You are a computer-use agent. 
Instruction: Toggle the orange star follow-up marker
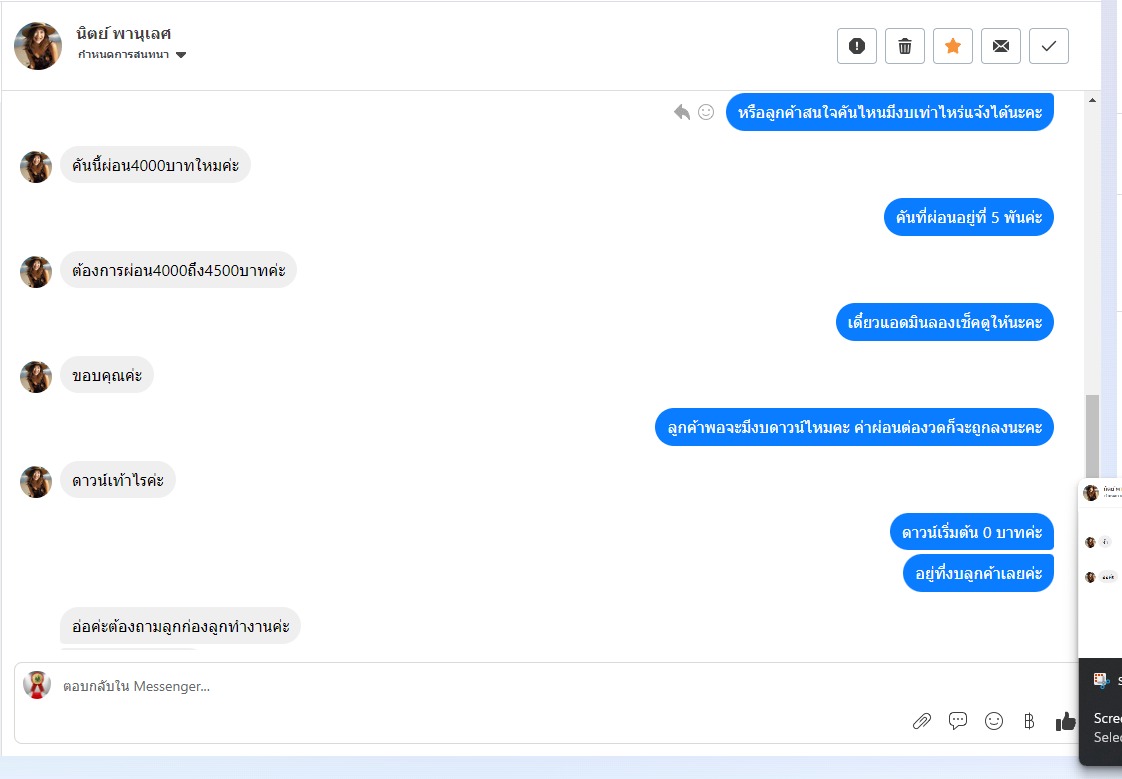tap(952, 46)
